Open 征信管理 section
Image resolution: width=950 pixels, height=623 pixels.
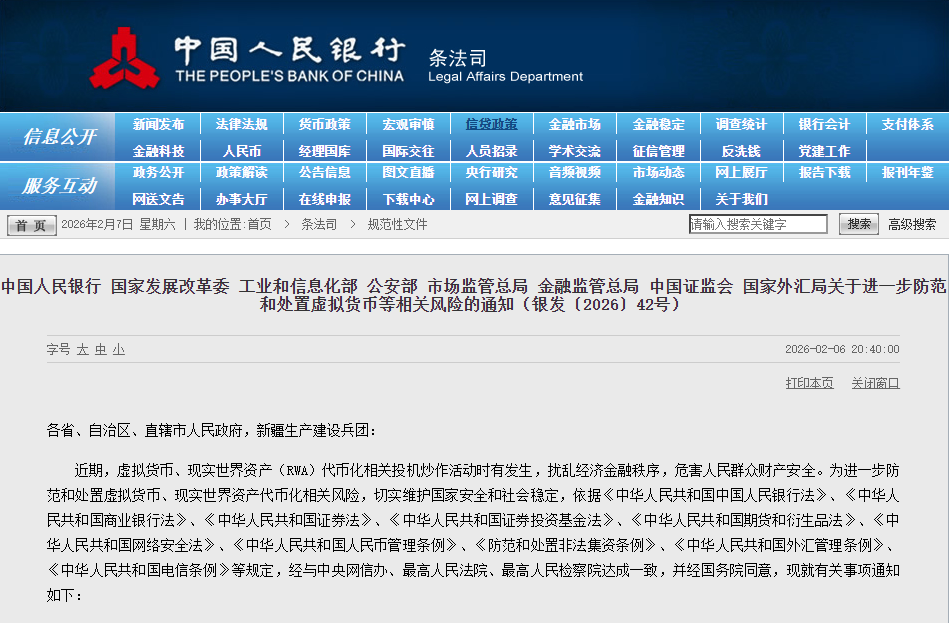point(659,151)
